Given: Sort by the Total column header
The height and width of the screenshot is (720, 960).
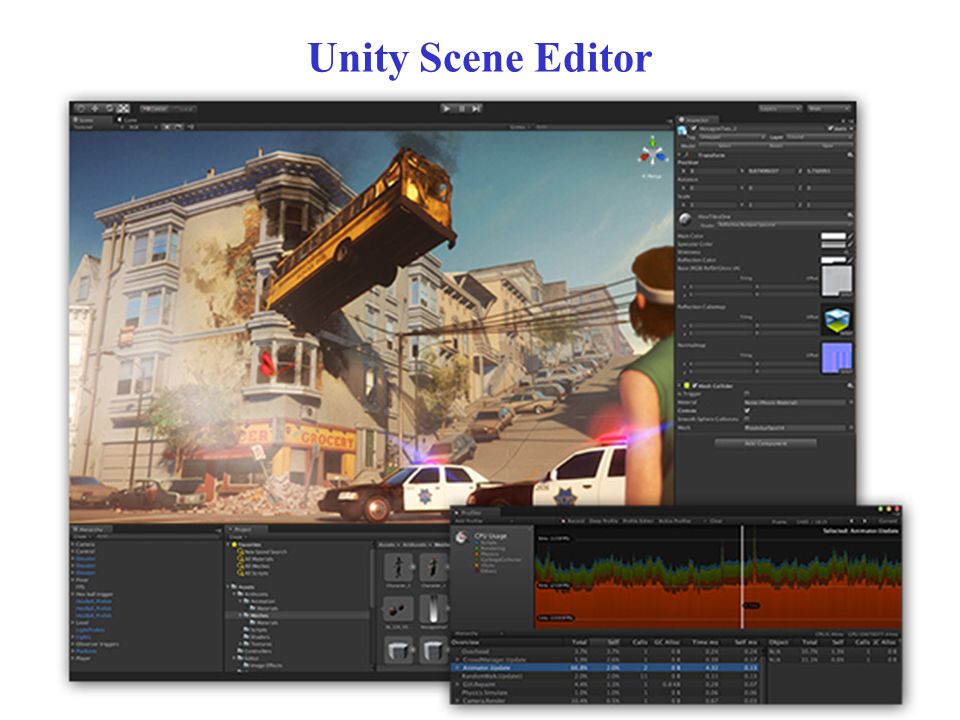Looking at the screenshot, I should (x=580, y=642).
